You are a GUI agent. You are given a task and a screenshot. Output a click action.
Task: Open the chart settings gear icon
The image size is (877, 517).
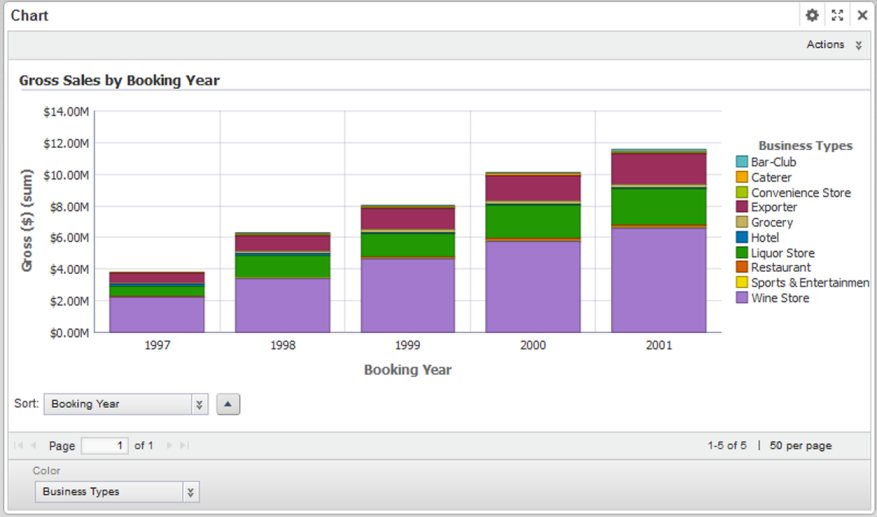click(812, 15)
